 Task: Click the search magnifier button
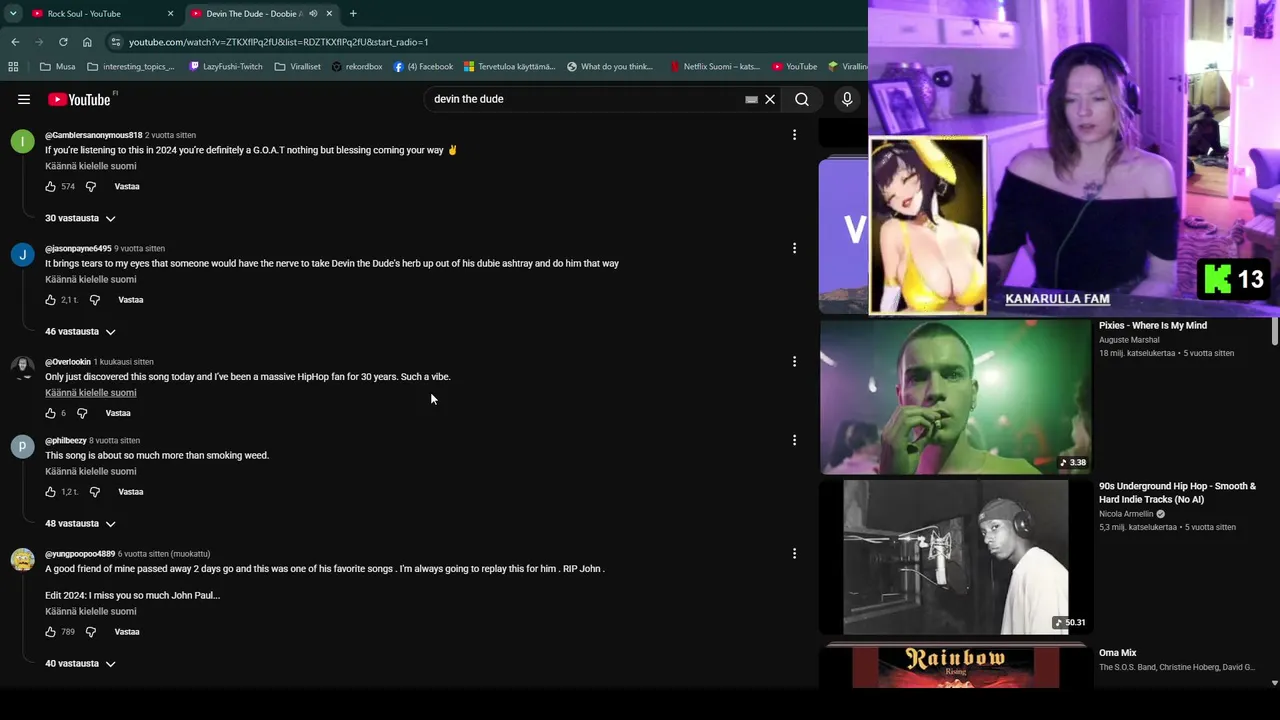(x=802, y=99)
